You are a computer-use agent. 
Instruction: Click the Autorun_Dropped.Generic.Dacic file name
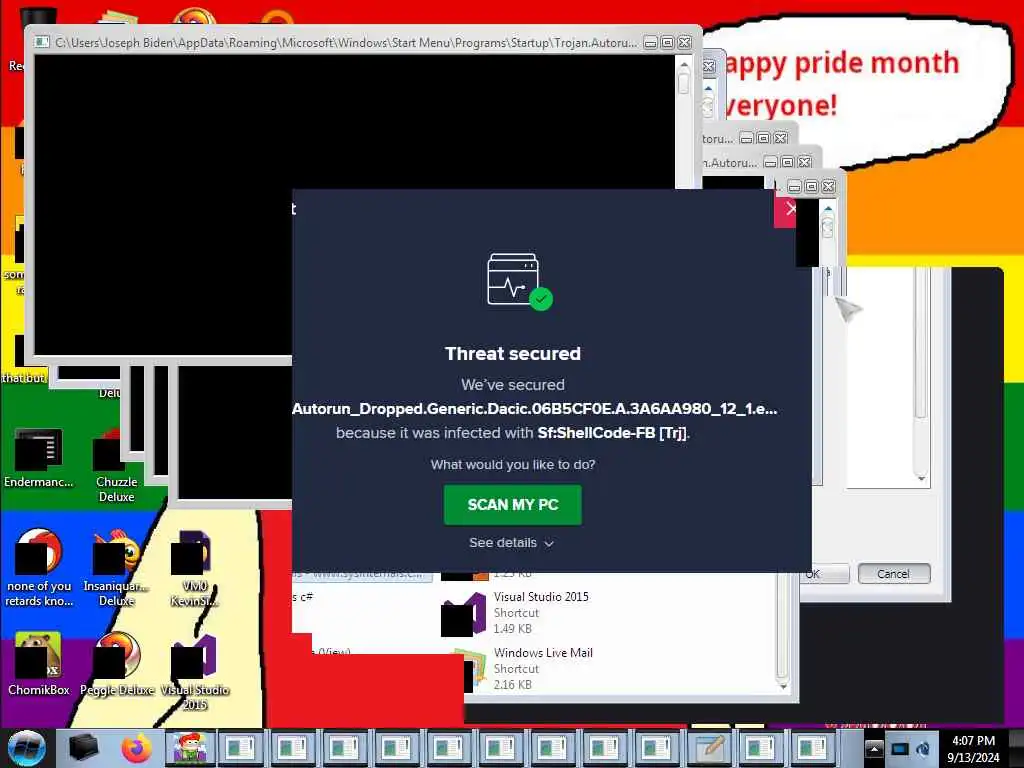pyautogui.click(x=535, y=409)
